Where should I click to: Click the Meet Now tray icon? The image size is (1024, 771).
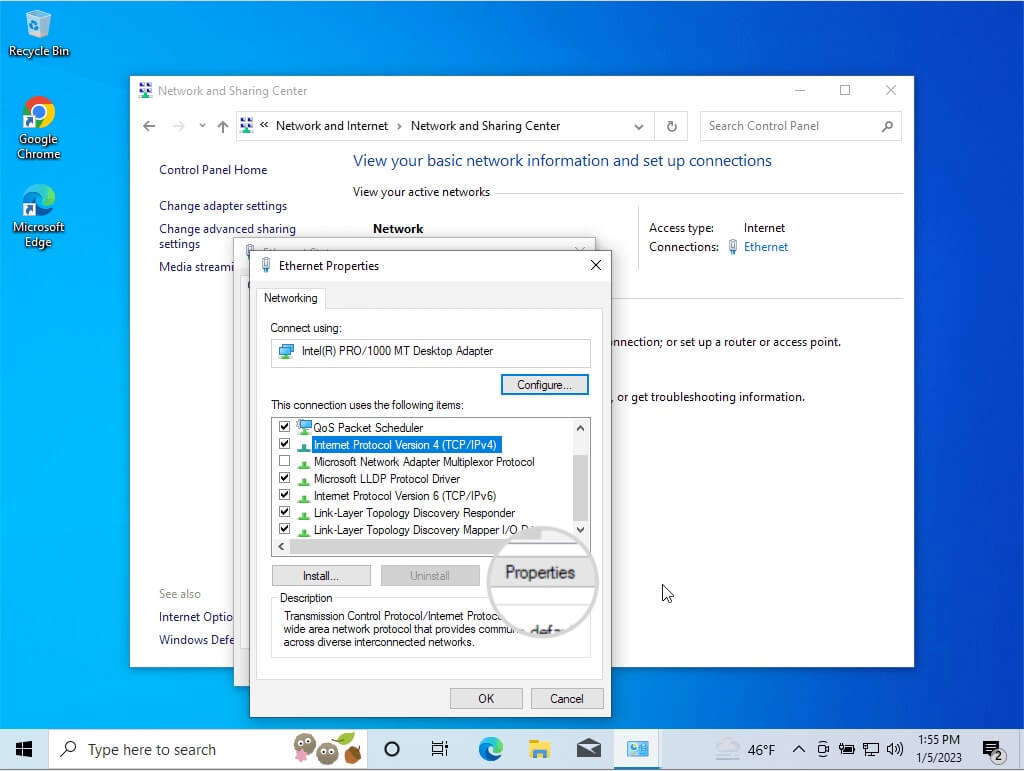[x=823, y=749]
